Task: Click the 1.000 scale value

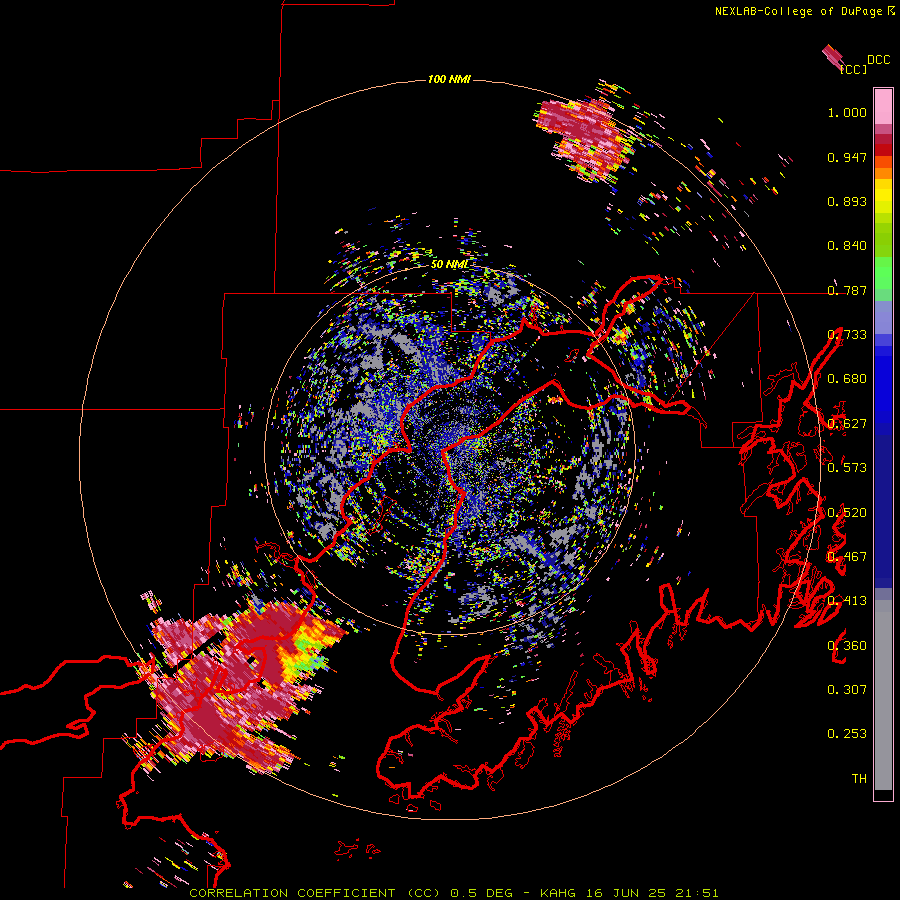Action: click(x=847, y=112)
